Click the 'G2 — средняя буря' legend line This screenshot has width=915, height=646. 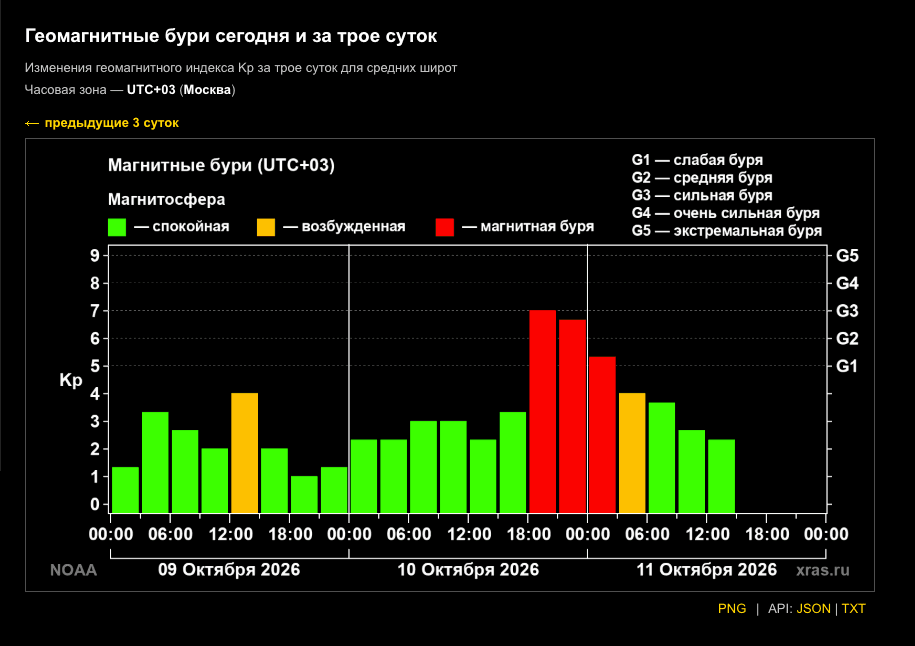pyautogui.click(x=702, y=177)
